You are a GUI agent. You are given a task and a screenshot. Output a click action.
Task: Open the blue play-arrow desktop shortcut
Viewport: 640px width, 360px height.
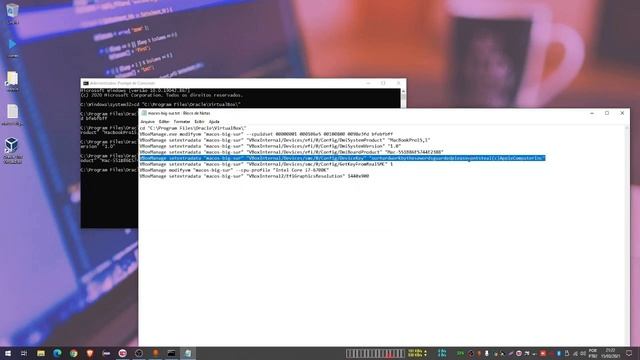tap(12, 46)
